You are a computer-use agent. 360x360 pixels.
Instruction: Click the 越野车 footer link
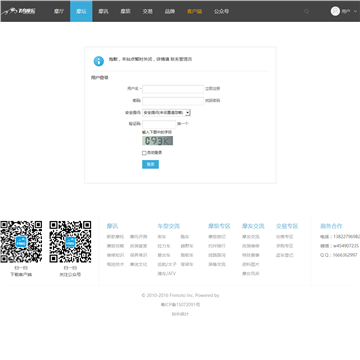(x=187, y=246)
